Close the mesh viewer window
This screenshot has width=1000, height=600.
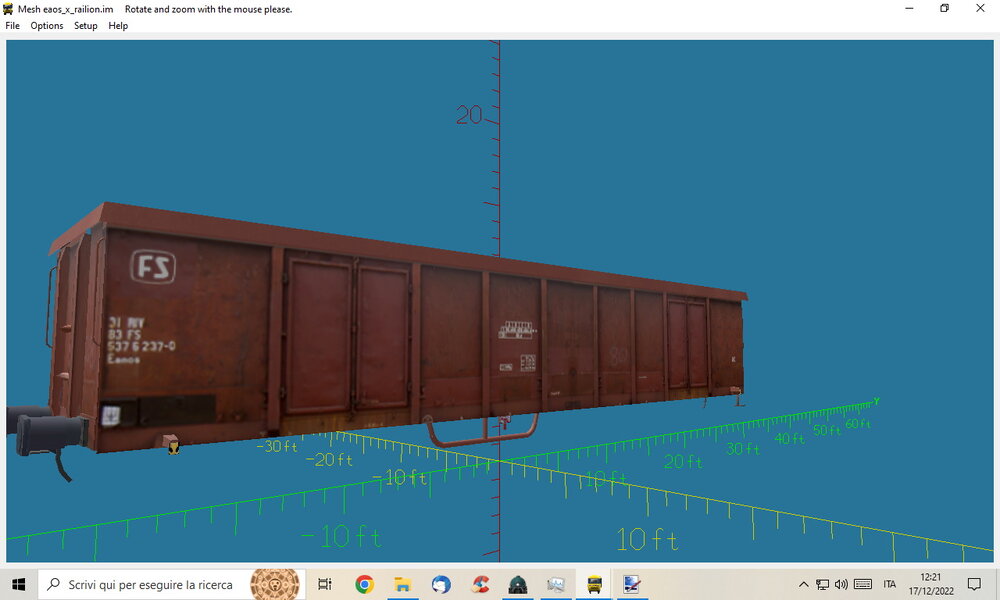pyautogui.click(x=980, y=8)
